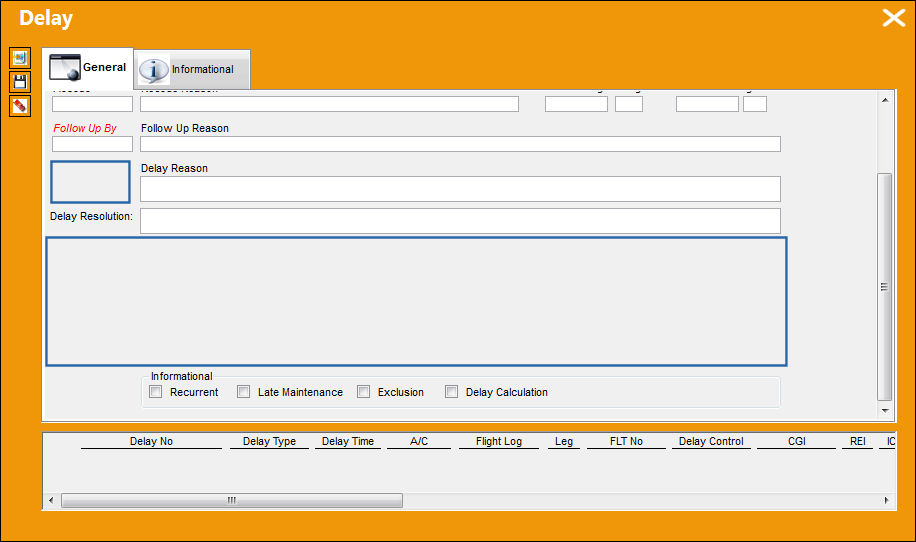
Task: Click the vertical scrollbar up arrow
Action: coord(885,100)
